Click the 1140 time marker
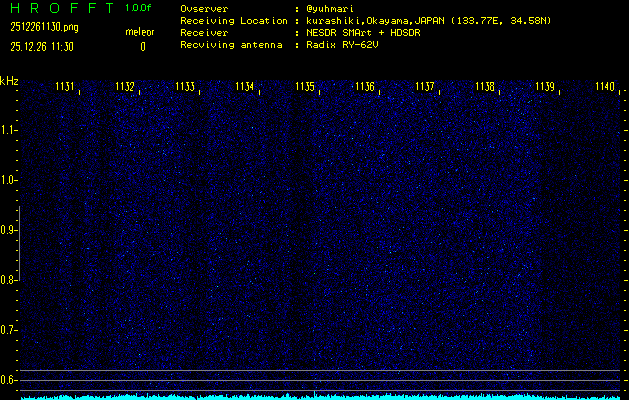The height and width of the screenshot is (400, 629). 604,87
